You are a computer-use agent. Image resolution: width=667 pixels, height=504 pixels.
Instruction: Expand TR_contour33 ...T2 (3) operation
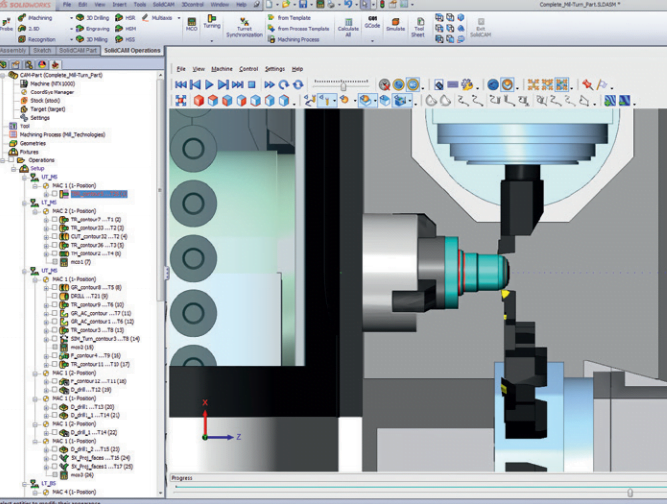click(x=46, y=228)
